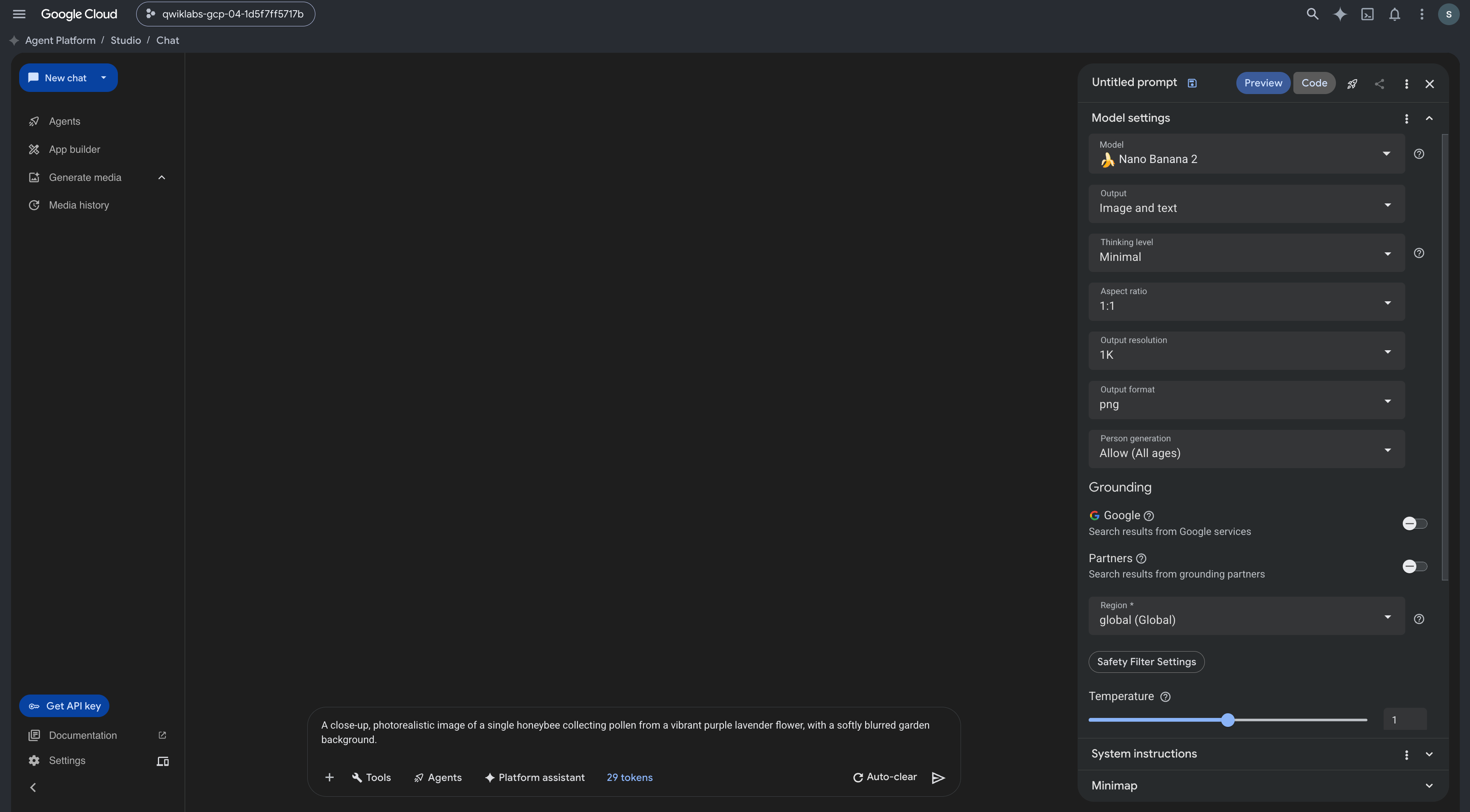Toggle Partners grounding switch
1470x812 pixels.
pos(1415,566)
